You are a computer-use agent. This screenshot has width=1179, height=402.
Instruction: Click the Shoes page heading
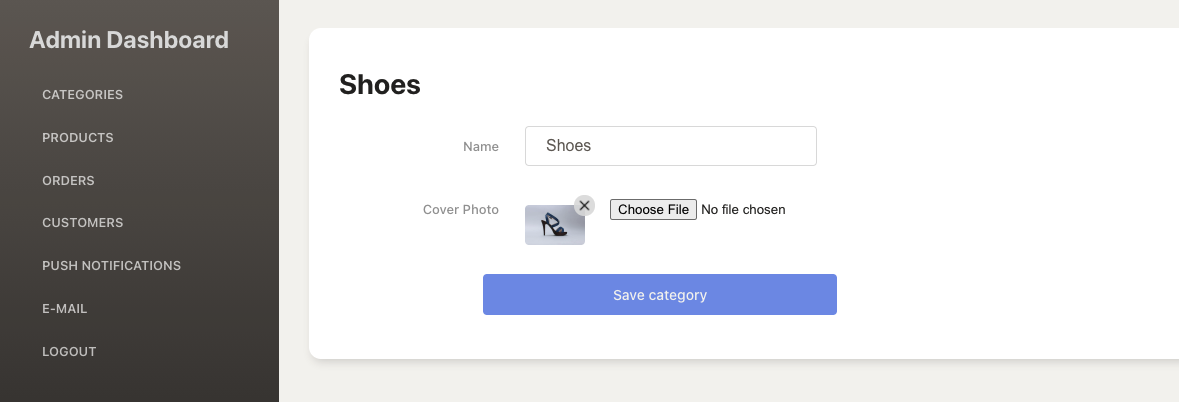pyautogui.click(x=380, y=85)
